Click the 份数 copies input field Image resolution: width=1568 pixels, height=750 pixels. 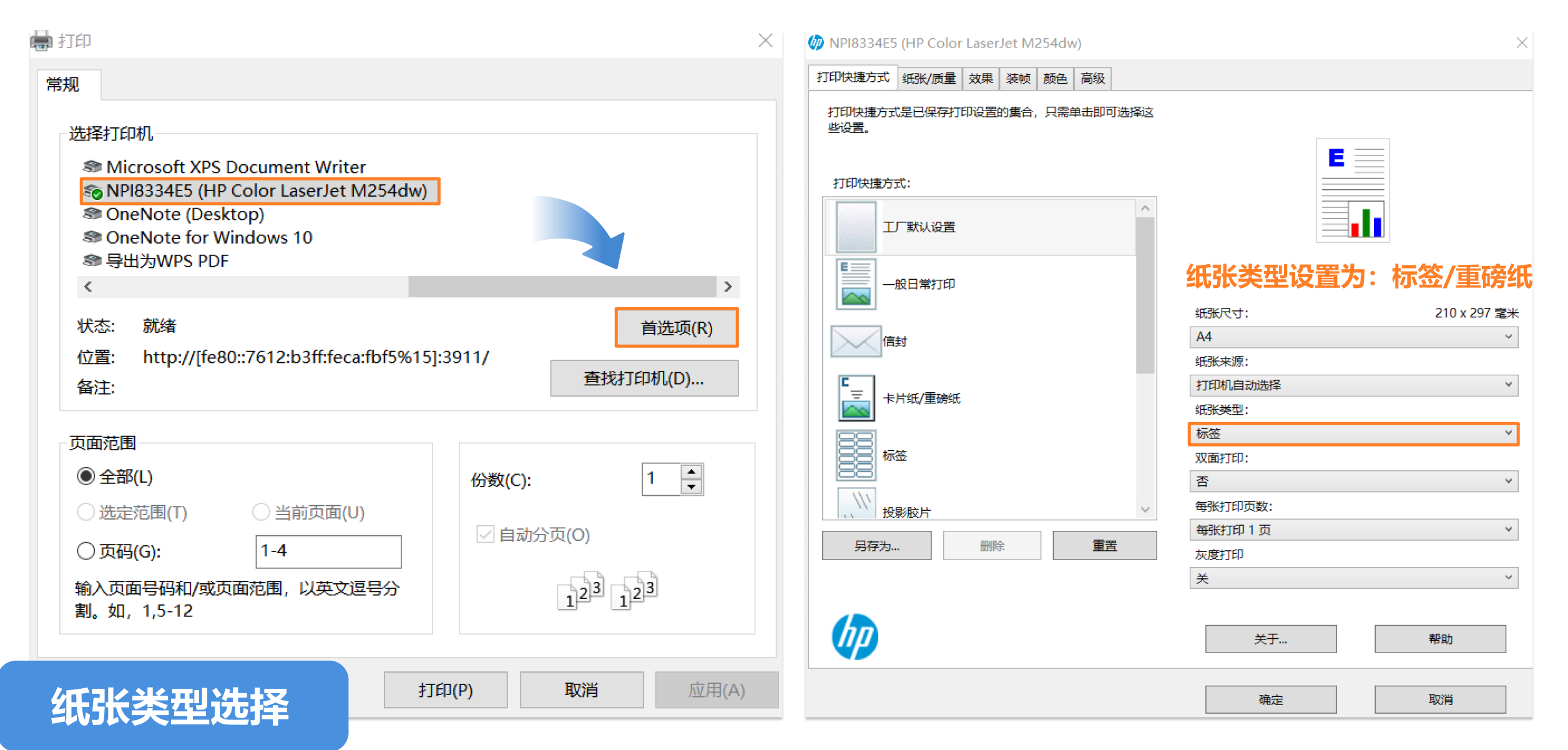point(662,479)
